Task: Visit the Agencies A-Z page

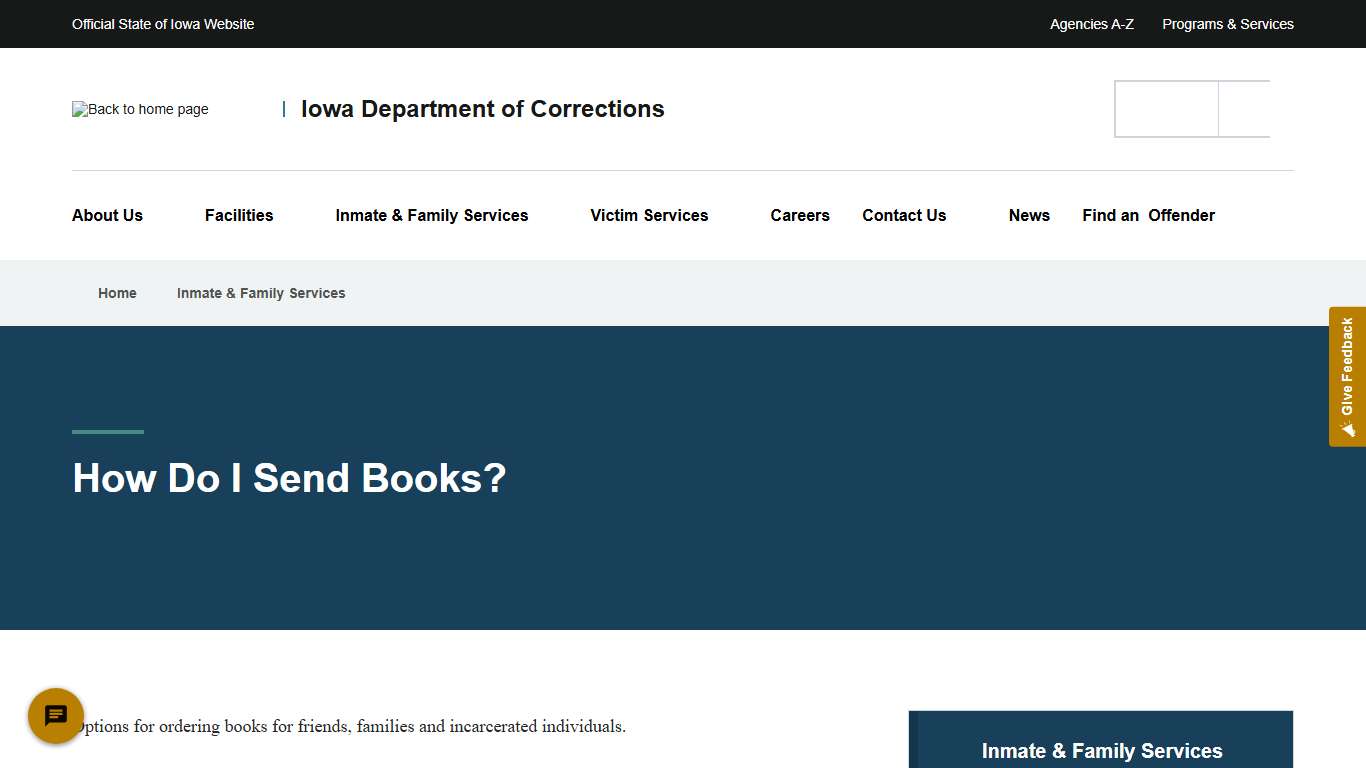Action: pyautogui.click(x=1091, y=23)
